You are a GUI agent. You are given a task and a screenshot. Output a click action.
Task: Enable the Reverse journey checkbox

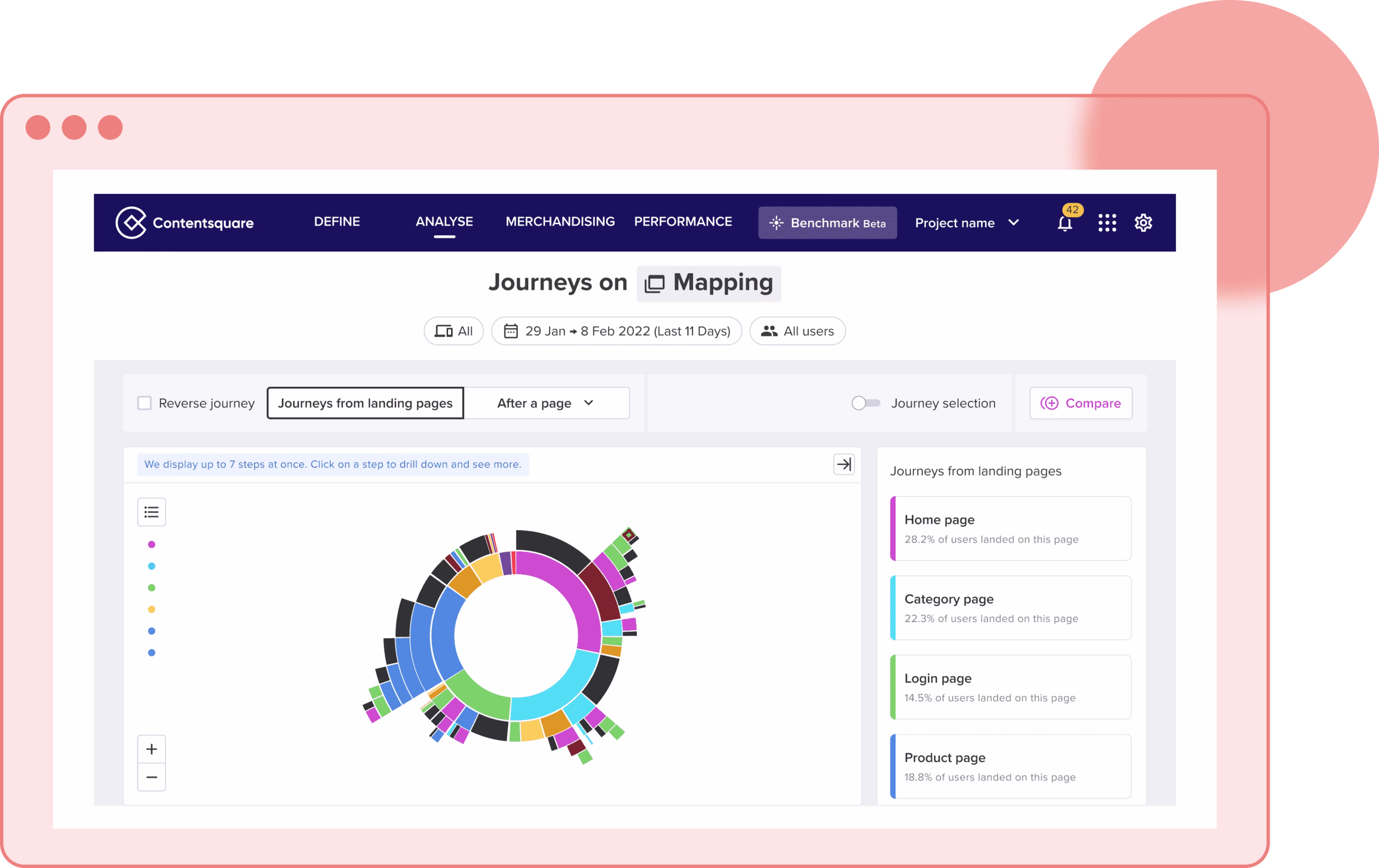[144, 403]
